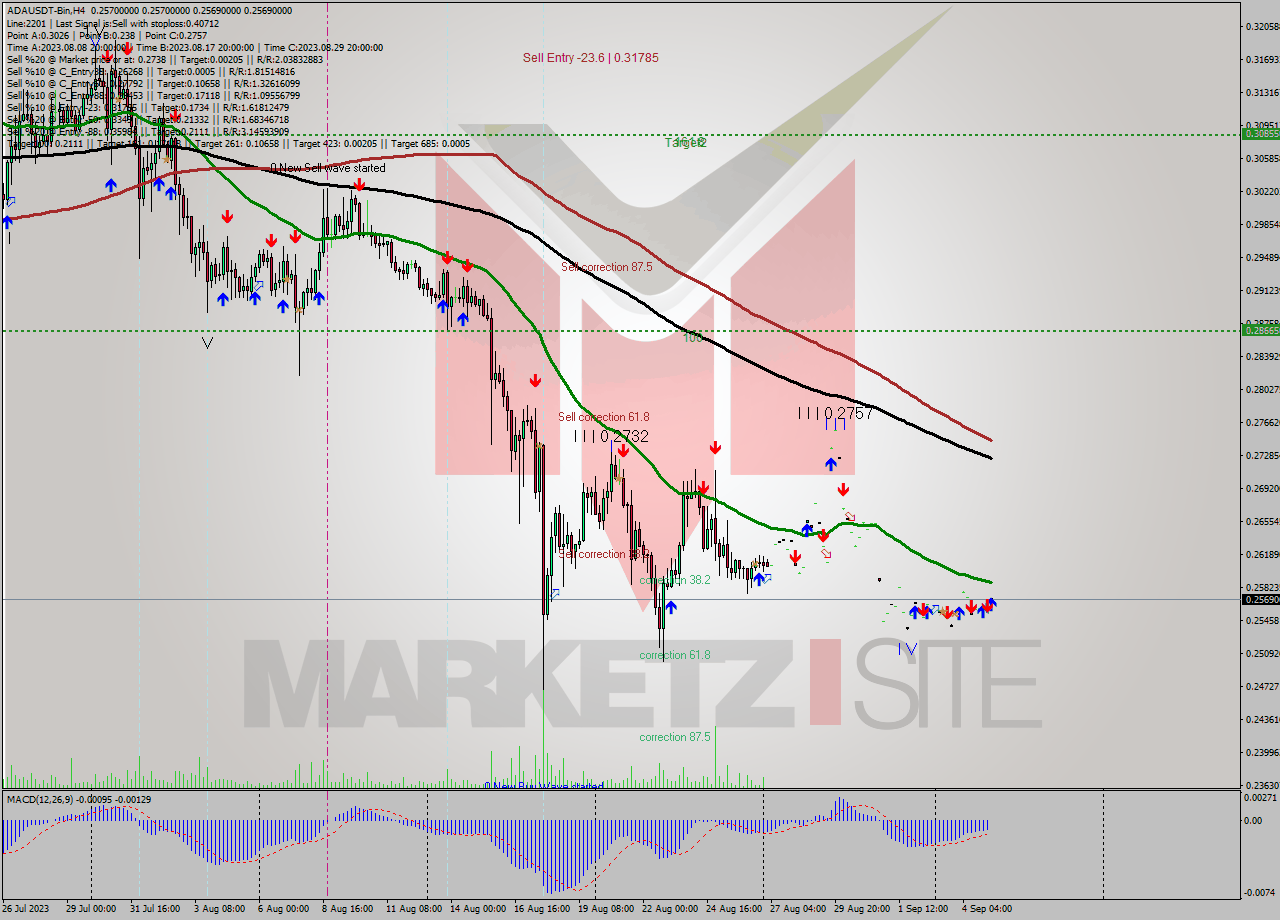The image size is (1280, 920).
Task: Click the line with R/R:1.61812479
Action: (148, 107)
